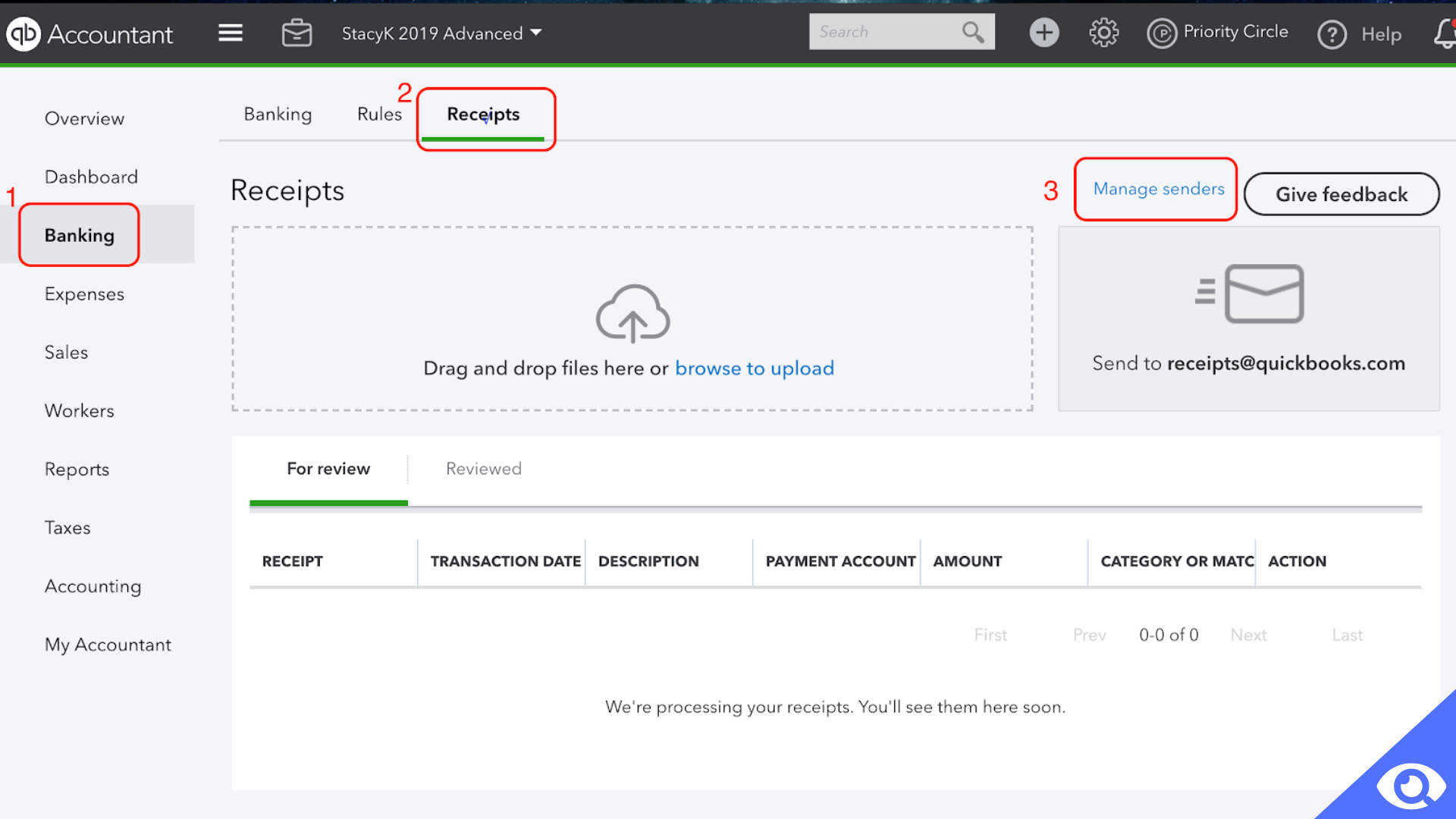The image size is (1456, 819).
Task: Click the 0-0 of 0 page count
Action: click(1169, 635)
